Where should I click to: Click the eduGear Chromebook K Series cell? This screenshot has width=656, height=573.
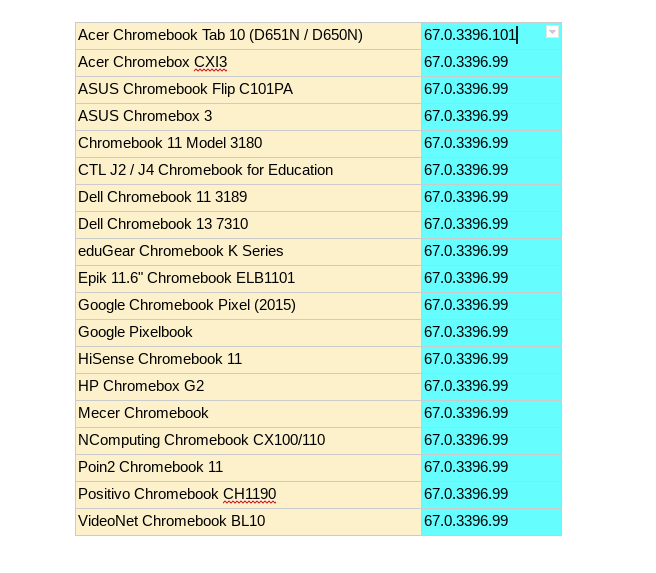click(181, 252)
